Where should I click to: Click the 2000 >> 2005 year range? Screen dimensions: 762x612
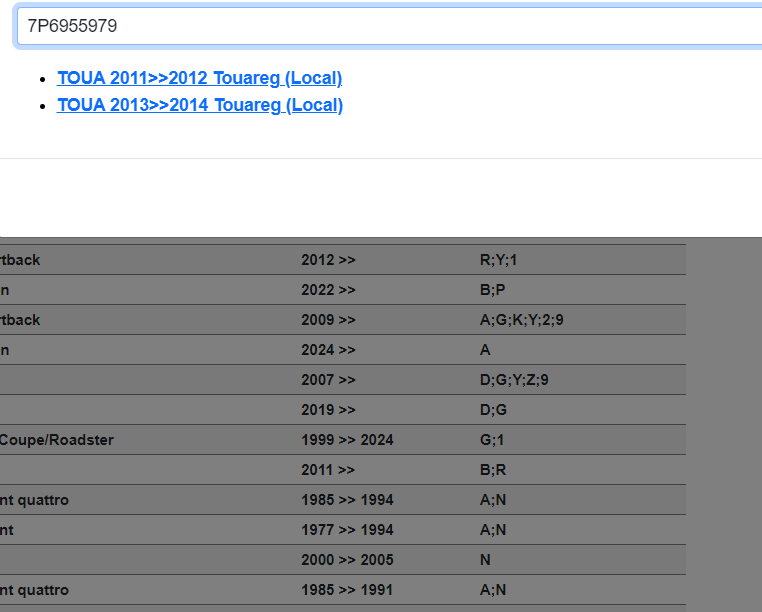347,560
